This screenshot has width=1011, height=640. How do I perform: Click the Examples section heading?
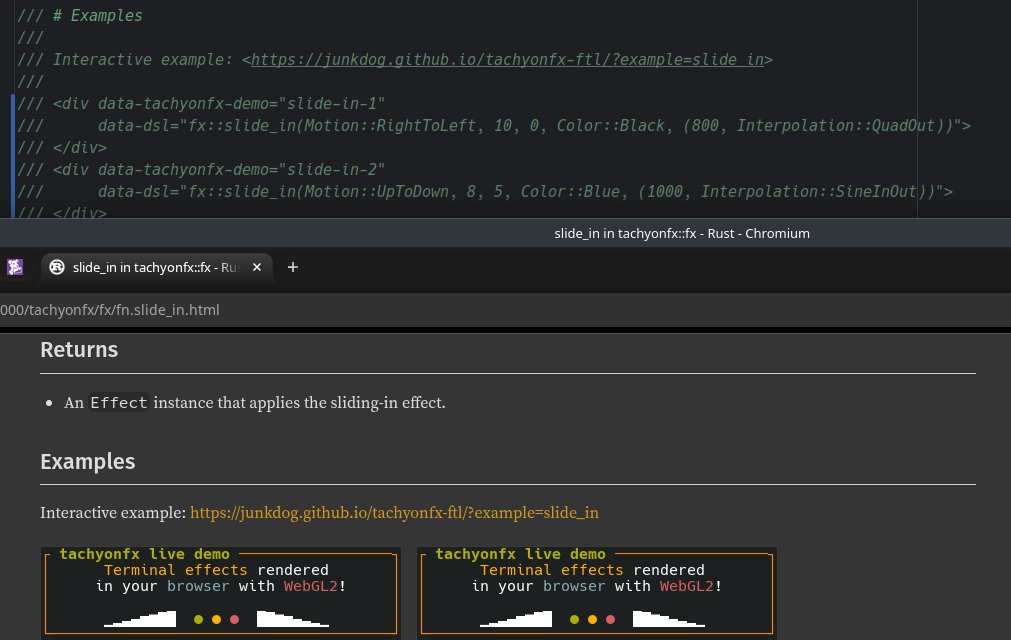click(87, 461)
